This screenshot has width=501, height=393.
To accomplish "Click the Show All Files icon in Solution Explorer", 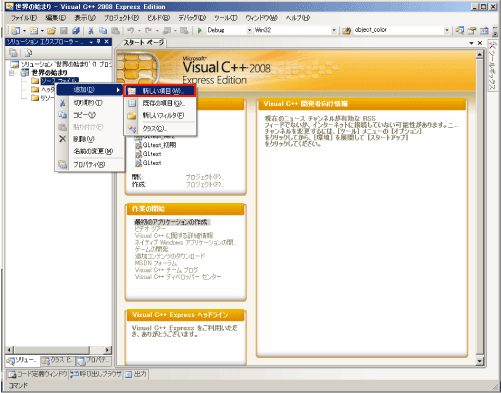I will click(29, 52).
